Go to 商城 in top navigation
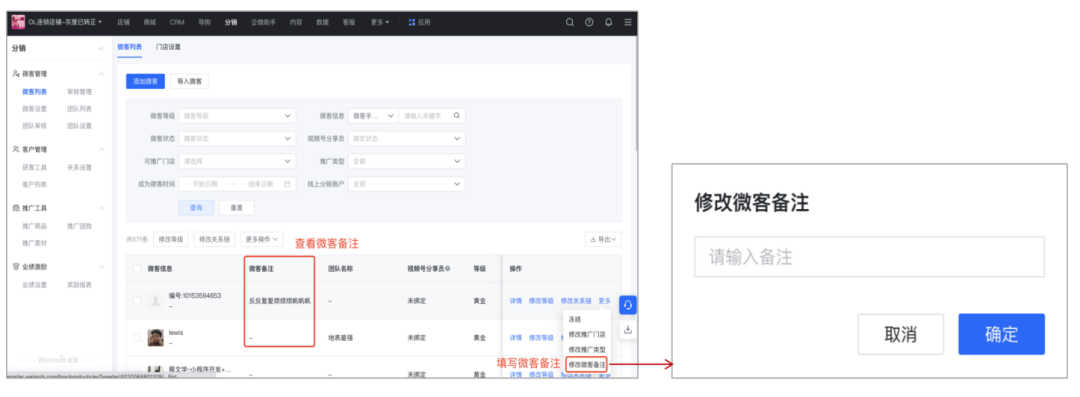1080x397 pixels. pos(149,22)
